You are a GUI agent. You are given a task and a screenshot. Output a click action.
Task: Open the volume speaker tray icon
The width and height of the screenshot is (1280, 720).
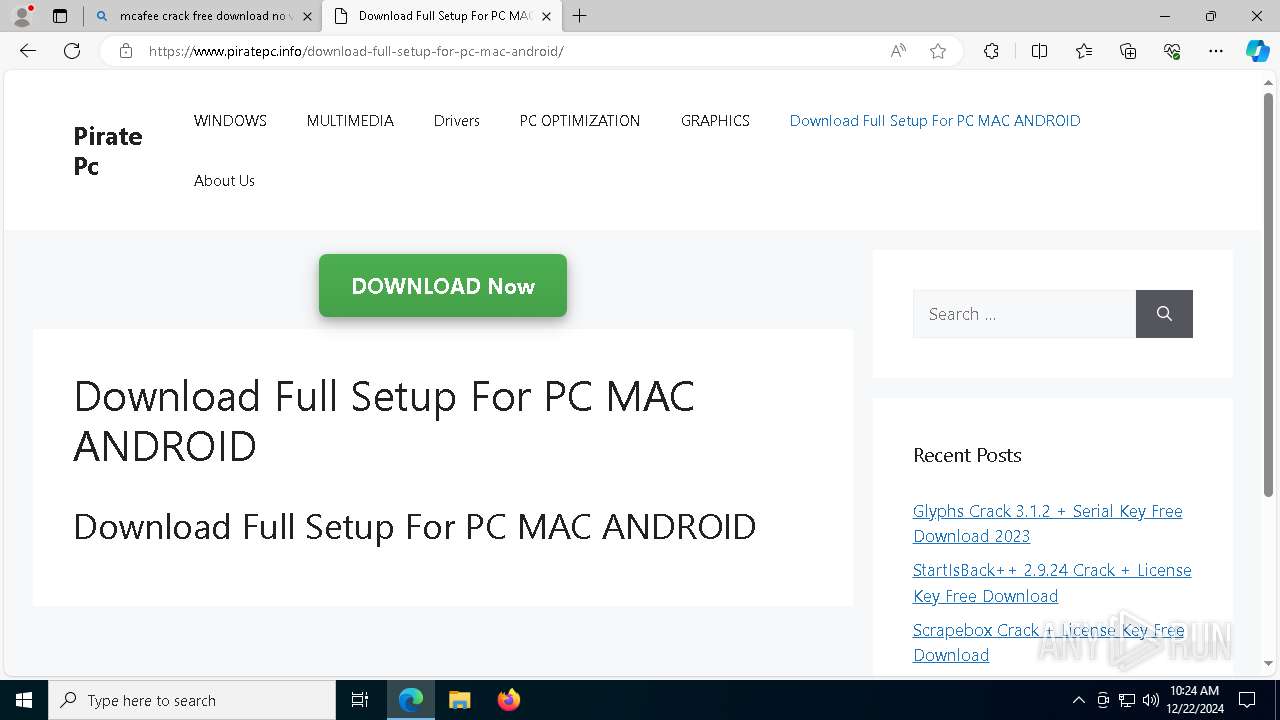tap(1151, 700)
